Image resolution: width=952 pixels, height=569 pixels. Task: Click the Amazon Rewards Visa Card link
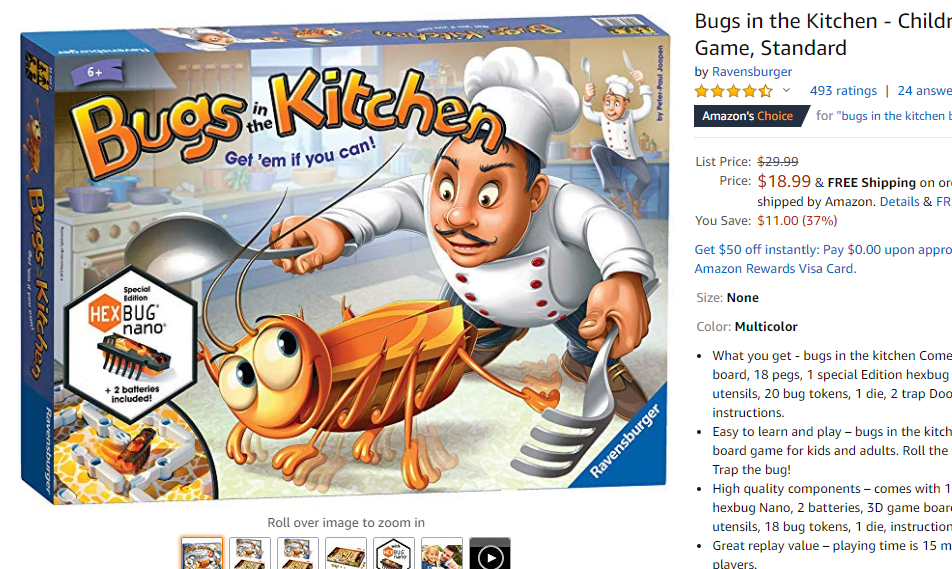pyautogui.click(x=775, y=268)
